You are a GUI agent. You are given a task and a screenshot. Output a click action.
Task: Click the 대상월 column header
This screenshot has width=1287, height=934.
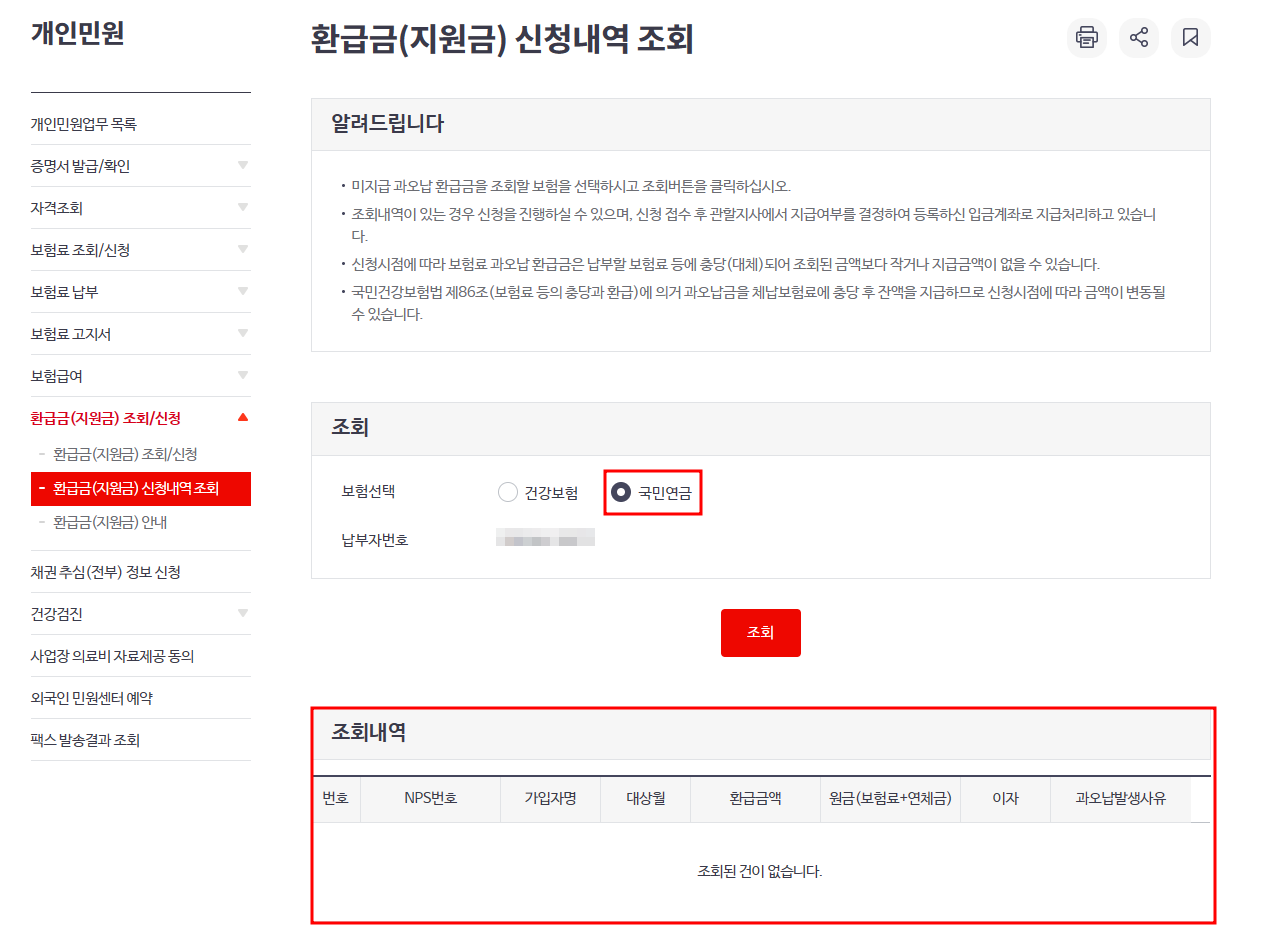pos(646,799)
